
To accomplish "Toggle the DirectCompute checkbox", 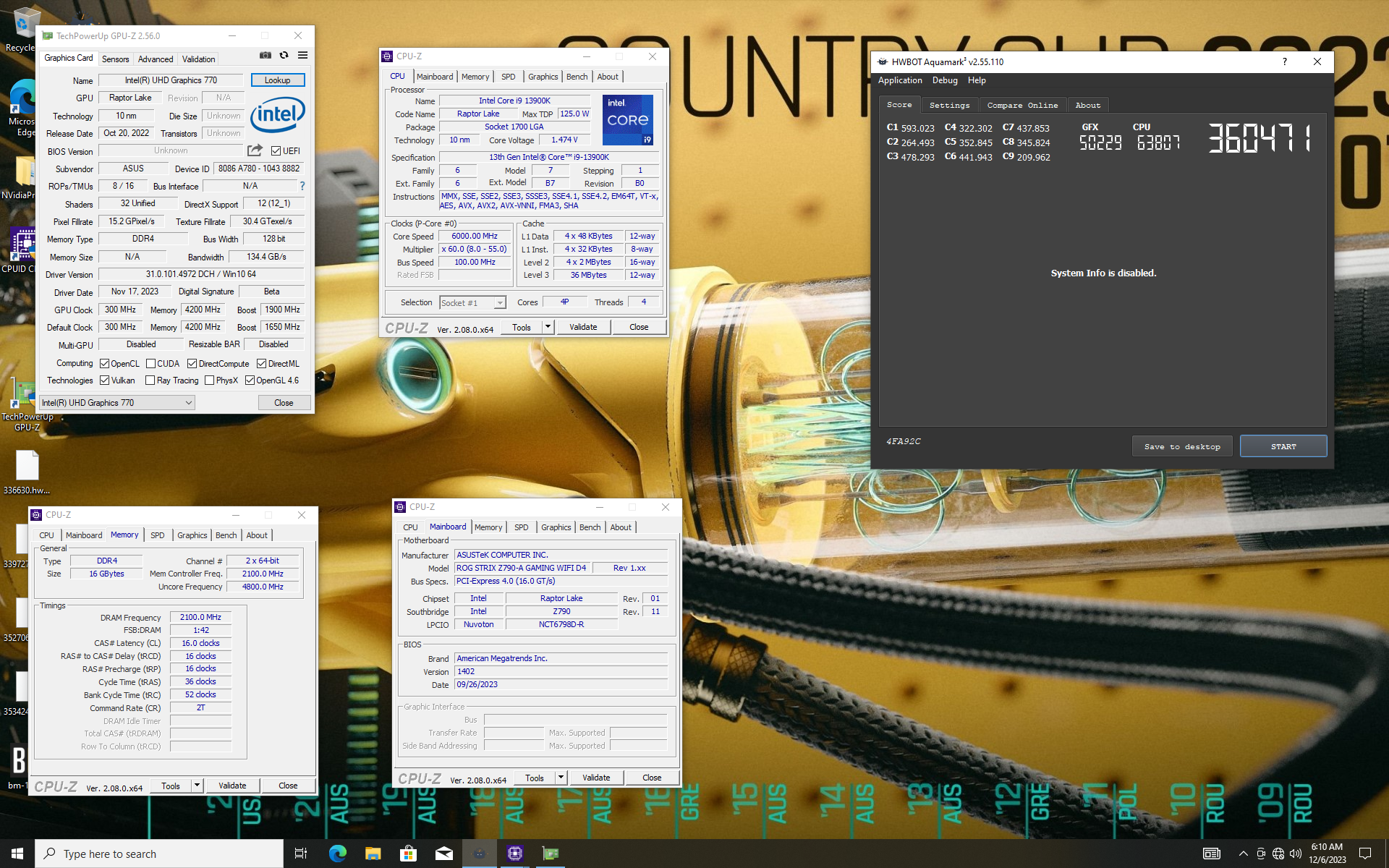I will (192, 364).
